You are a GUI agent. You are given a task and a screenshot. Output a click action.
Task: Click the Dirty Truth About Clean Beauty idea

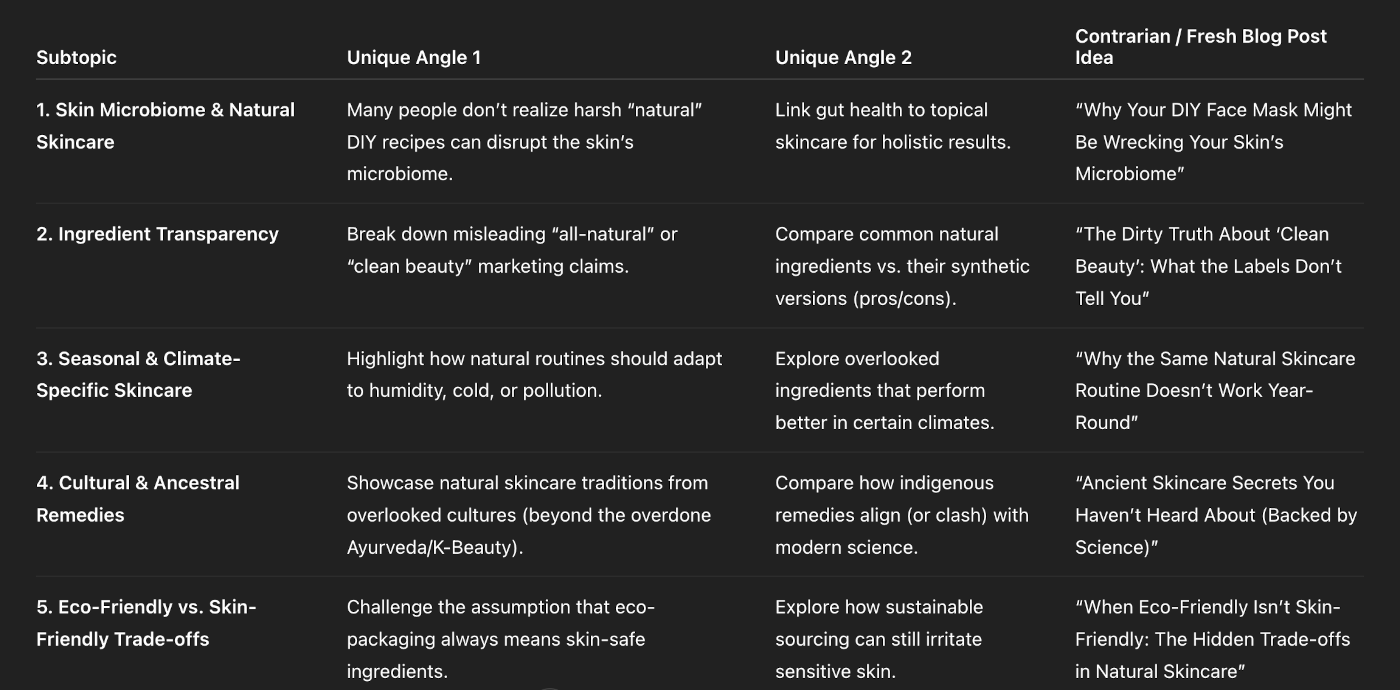[1208, 266]
